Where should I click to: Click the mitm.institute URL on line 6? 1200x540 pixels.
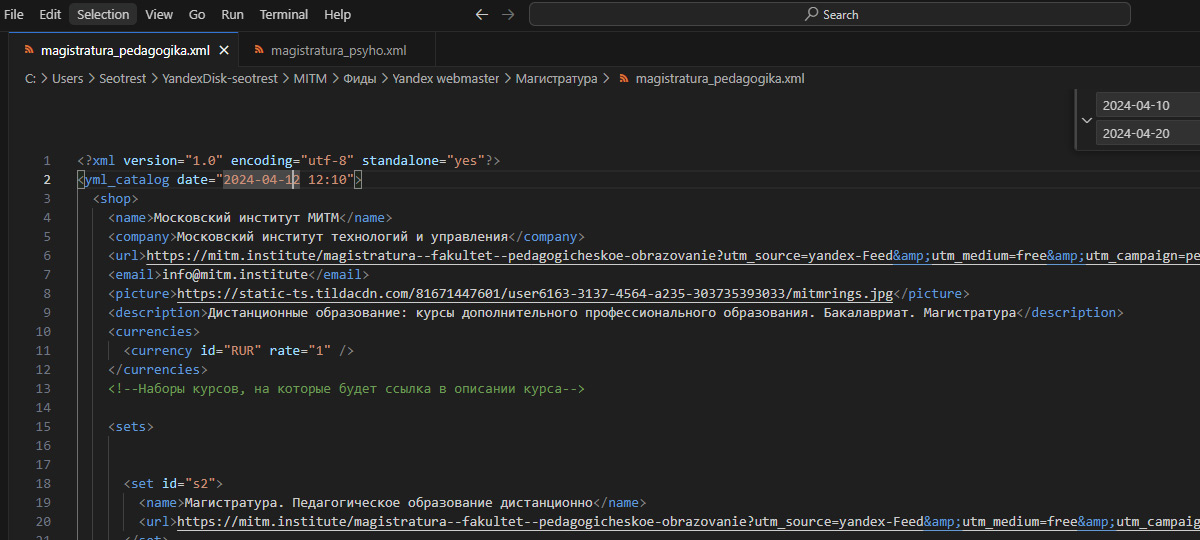point(673,255)
